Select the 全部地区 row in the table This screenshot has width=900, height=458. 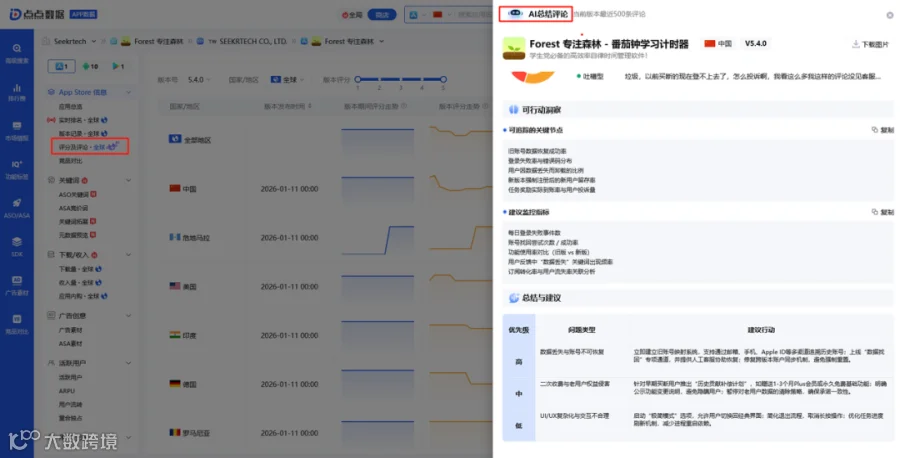[324, 140]
